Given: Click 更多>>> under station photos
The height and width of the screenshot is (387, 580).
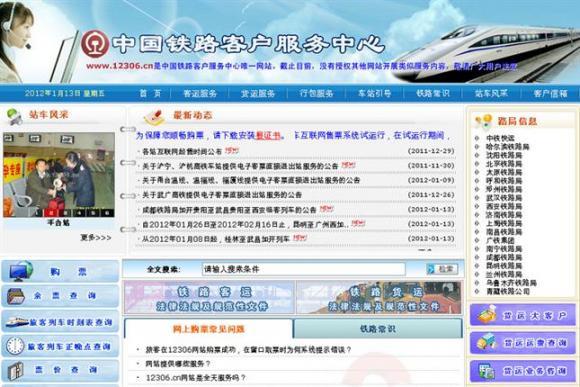Looking at the screenshot, I should [96, 238].
